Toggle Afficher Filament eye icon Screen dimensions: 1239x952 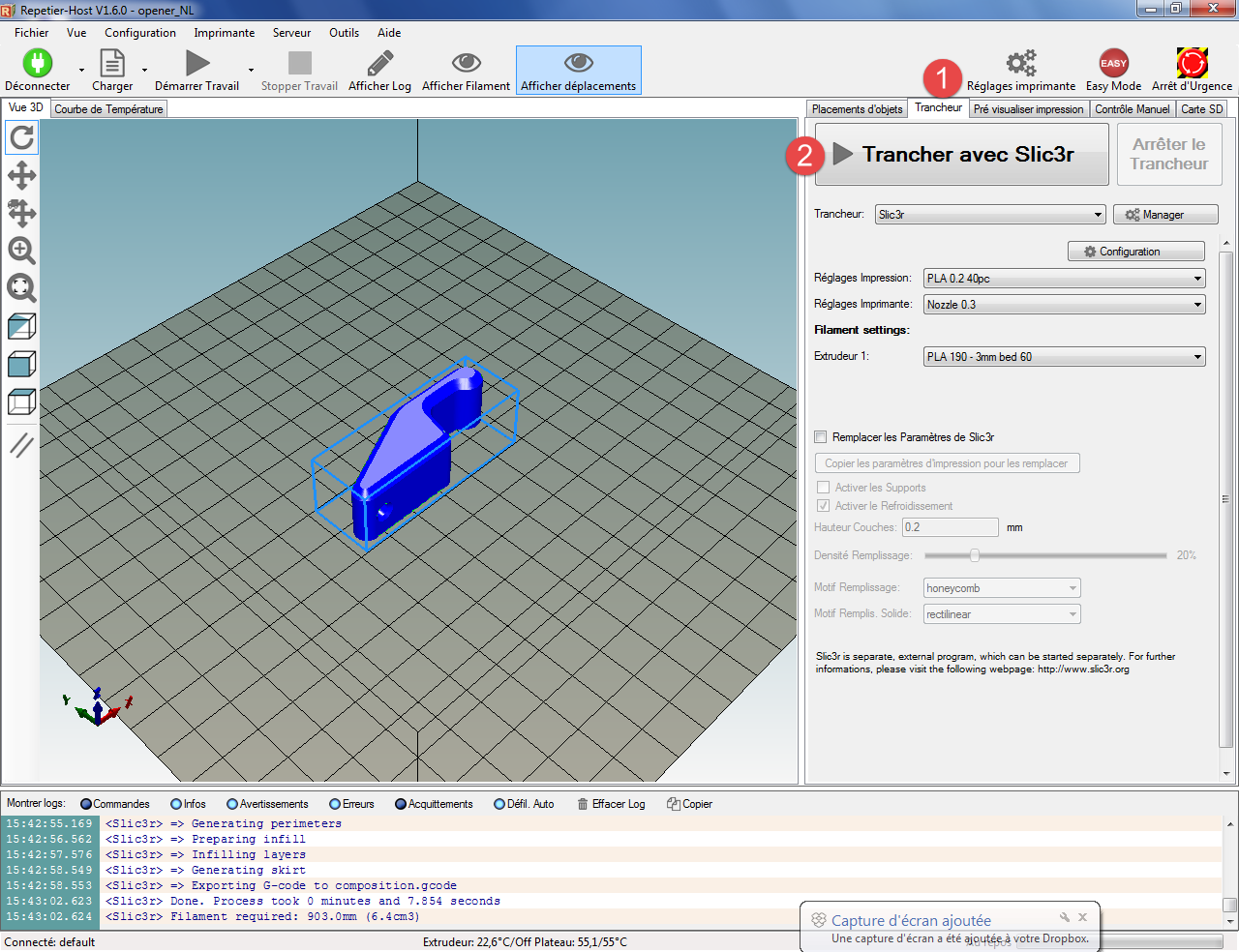(467, 63)
